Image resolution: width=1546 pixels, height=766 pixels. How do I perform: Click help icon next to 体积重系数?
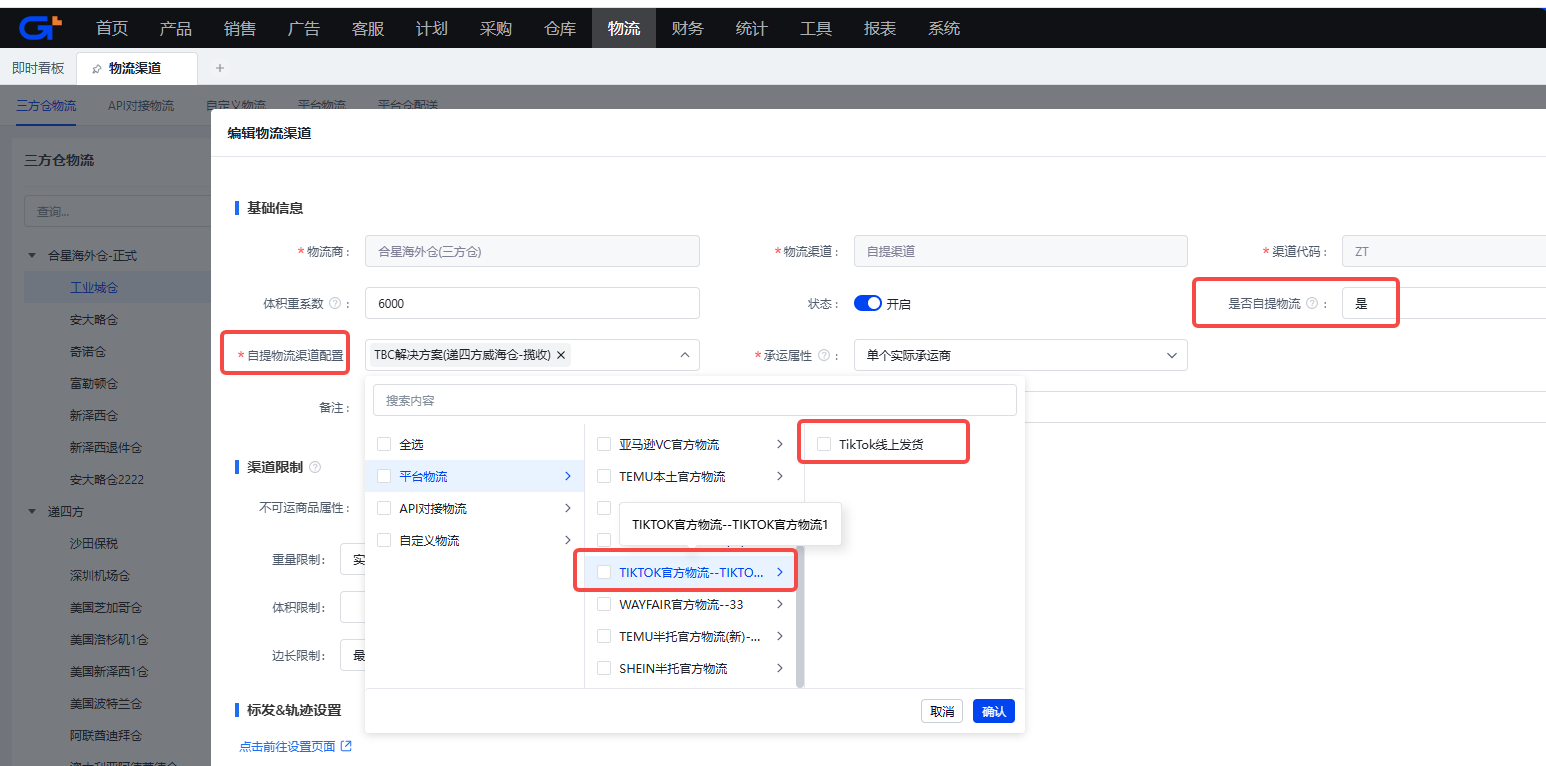pos(335,304)
